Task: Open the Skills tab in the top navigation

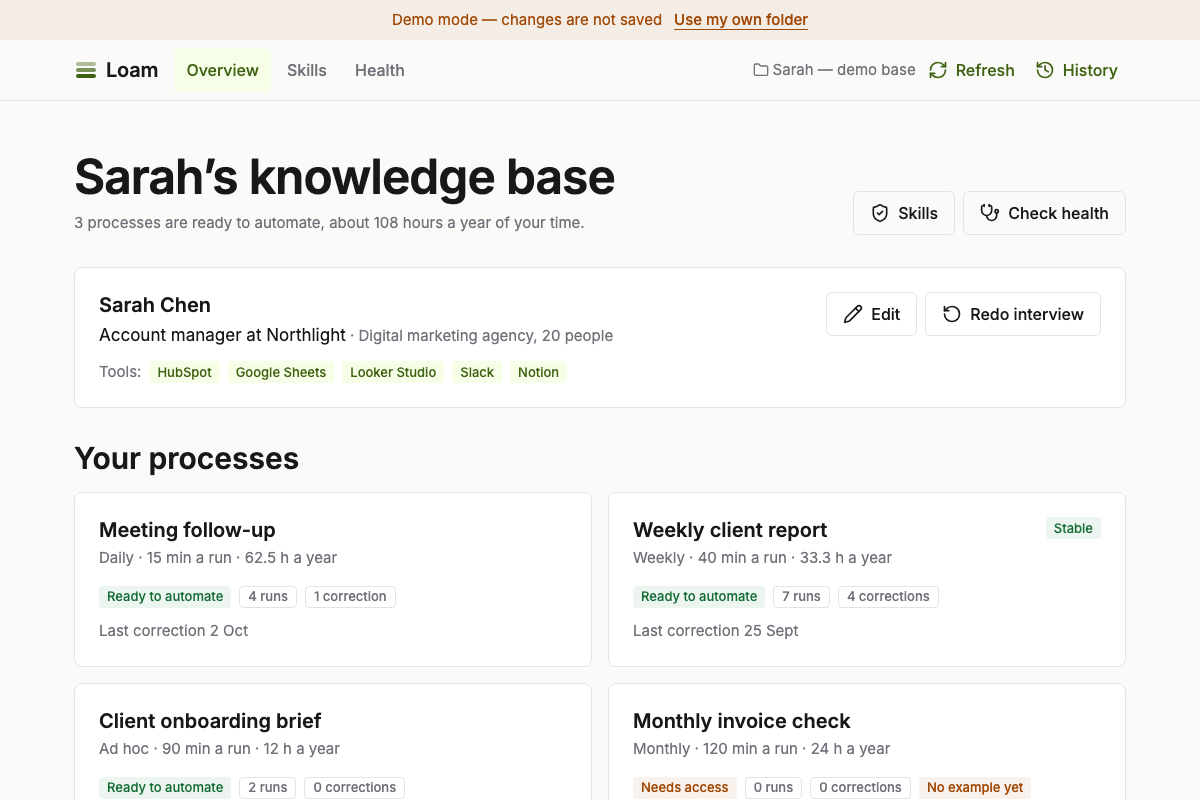Action: (x=307, y=70)
